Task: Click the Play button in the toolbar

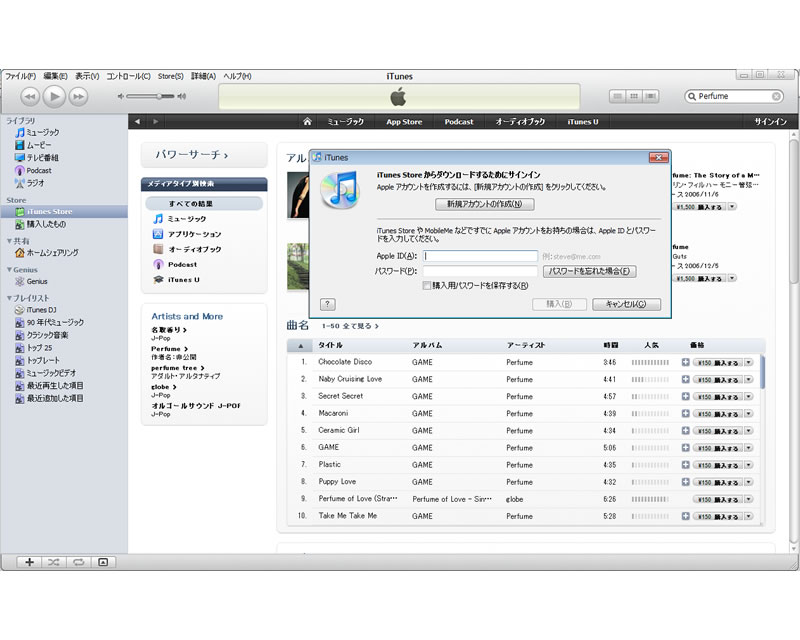Action: [54, 96]
